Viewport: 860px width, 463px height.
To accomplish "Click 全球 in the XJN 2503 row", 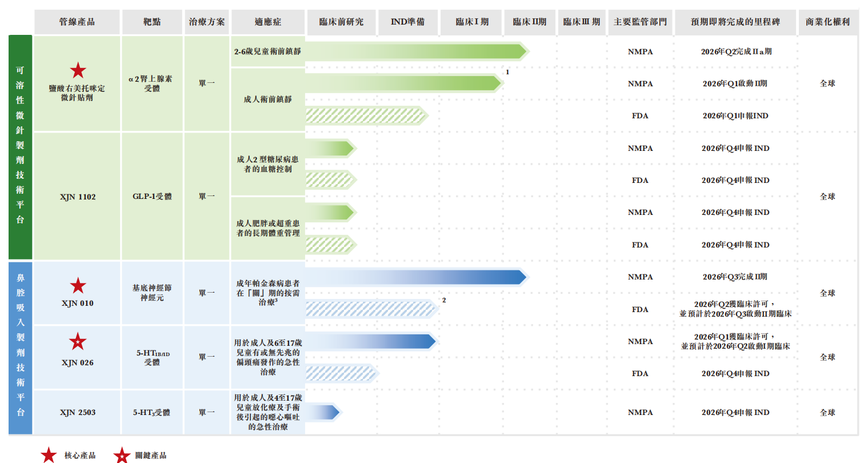I will [x=828, y=412].
